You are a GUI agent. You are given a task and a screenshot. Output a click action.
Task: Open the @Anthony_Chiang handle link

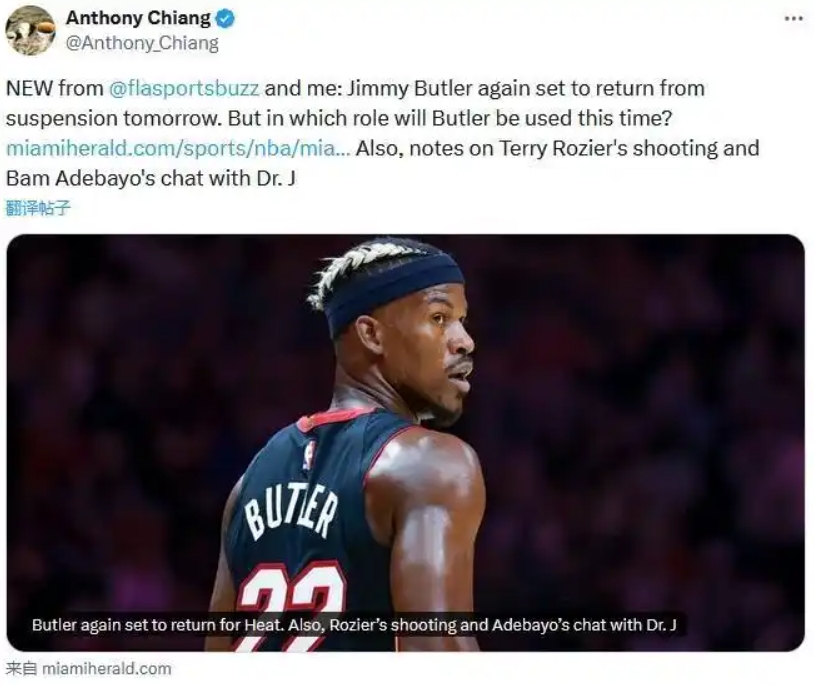coord(142,43)
